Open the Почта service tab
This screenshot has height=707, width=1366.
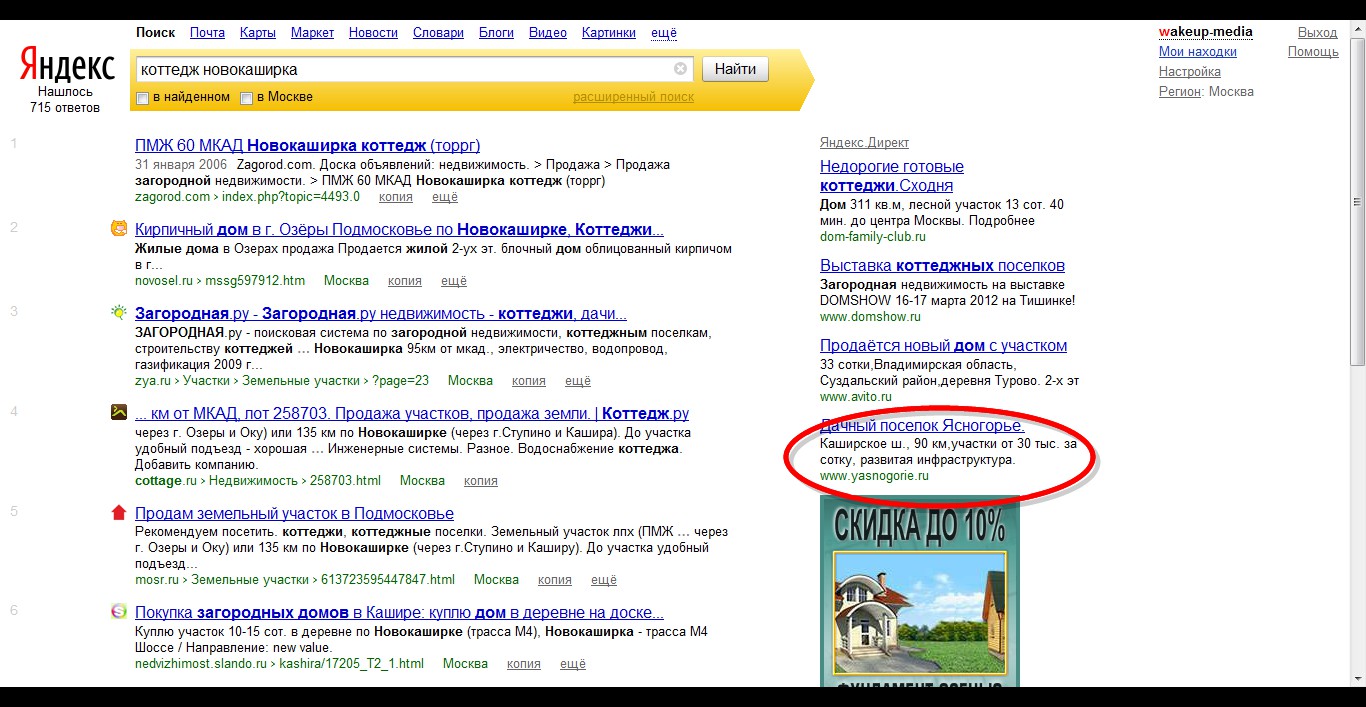click(207, 32)
